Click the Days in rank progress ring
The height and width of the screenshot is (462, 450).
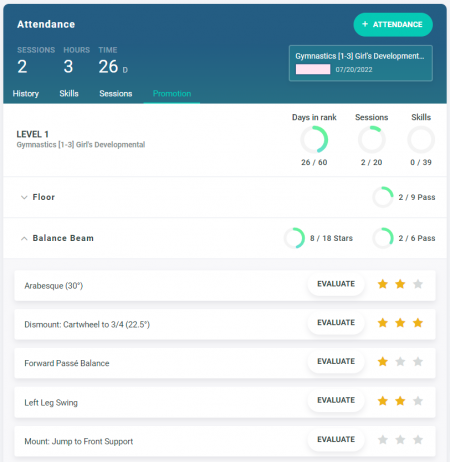coord(314,139)
